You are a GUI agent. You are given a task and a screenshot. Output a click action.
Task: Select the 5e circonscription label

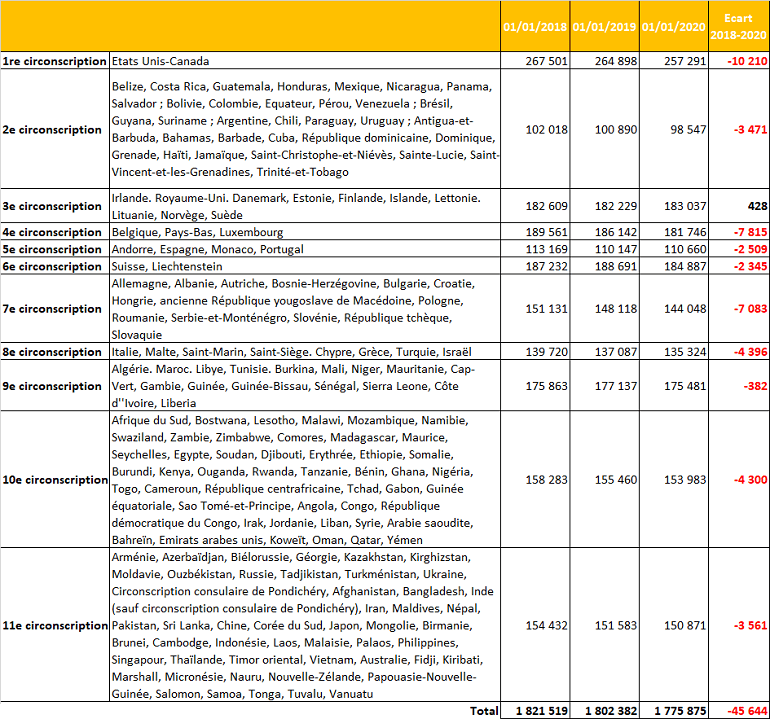[x=52, y=249]
